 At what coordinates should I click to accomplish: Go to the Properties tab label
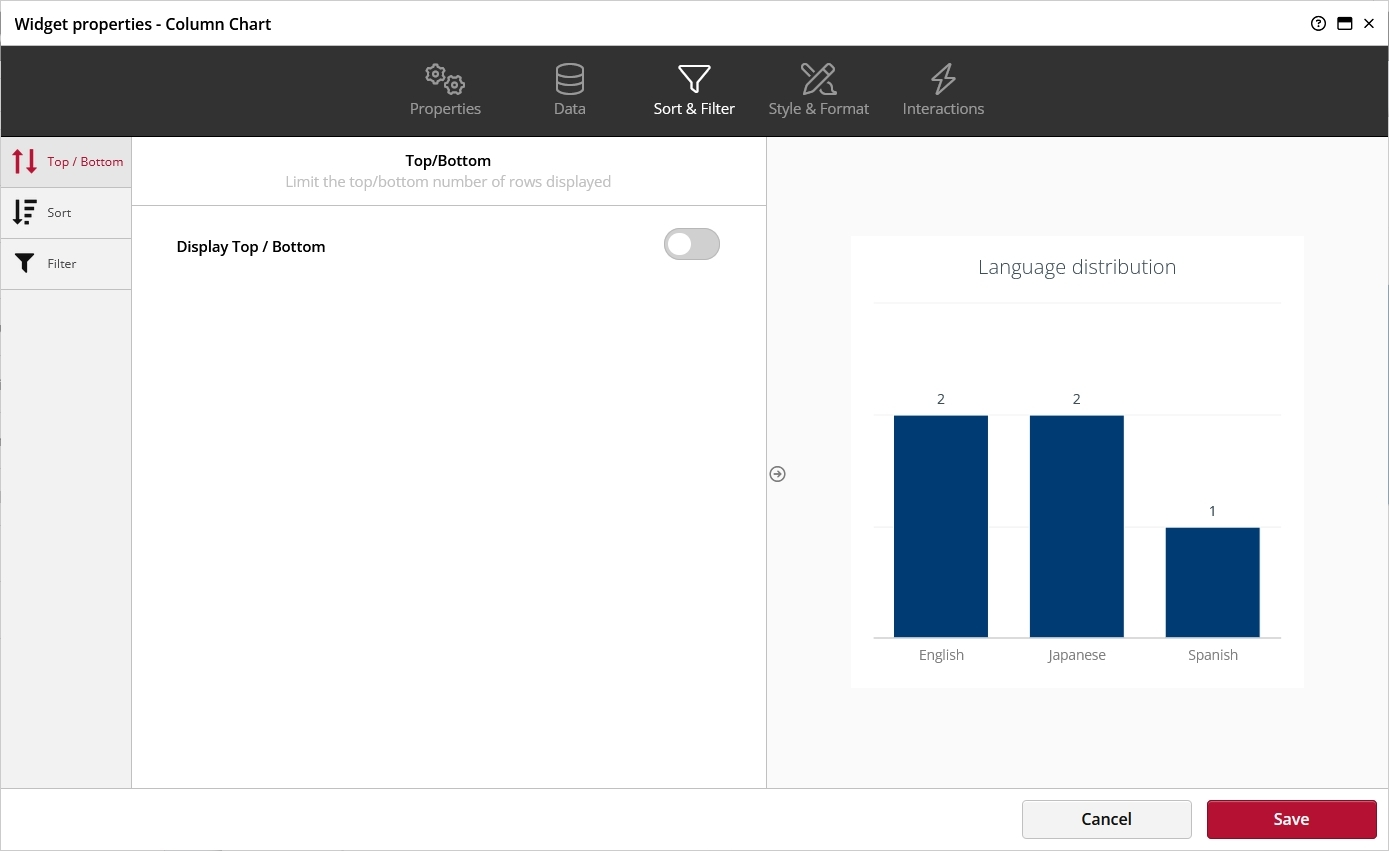tap(445, 108)
